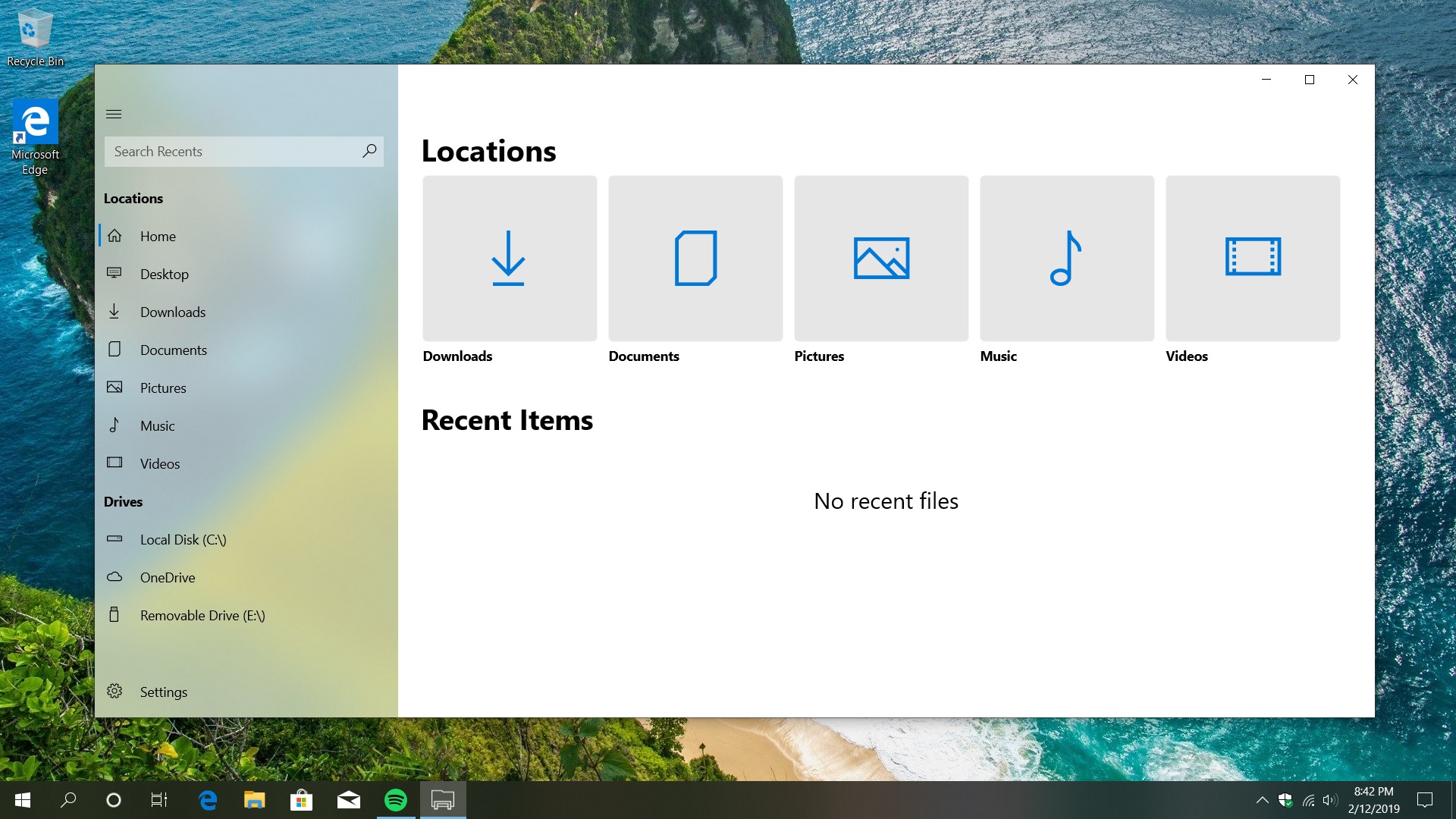This screenshot has width=1456, height=819.
Task: Open Removable Drive (E:\)
Action: [202, 616]
